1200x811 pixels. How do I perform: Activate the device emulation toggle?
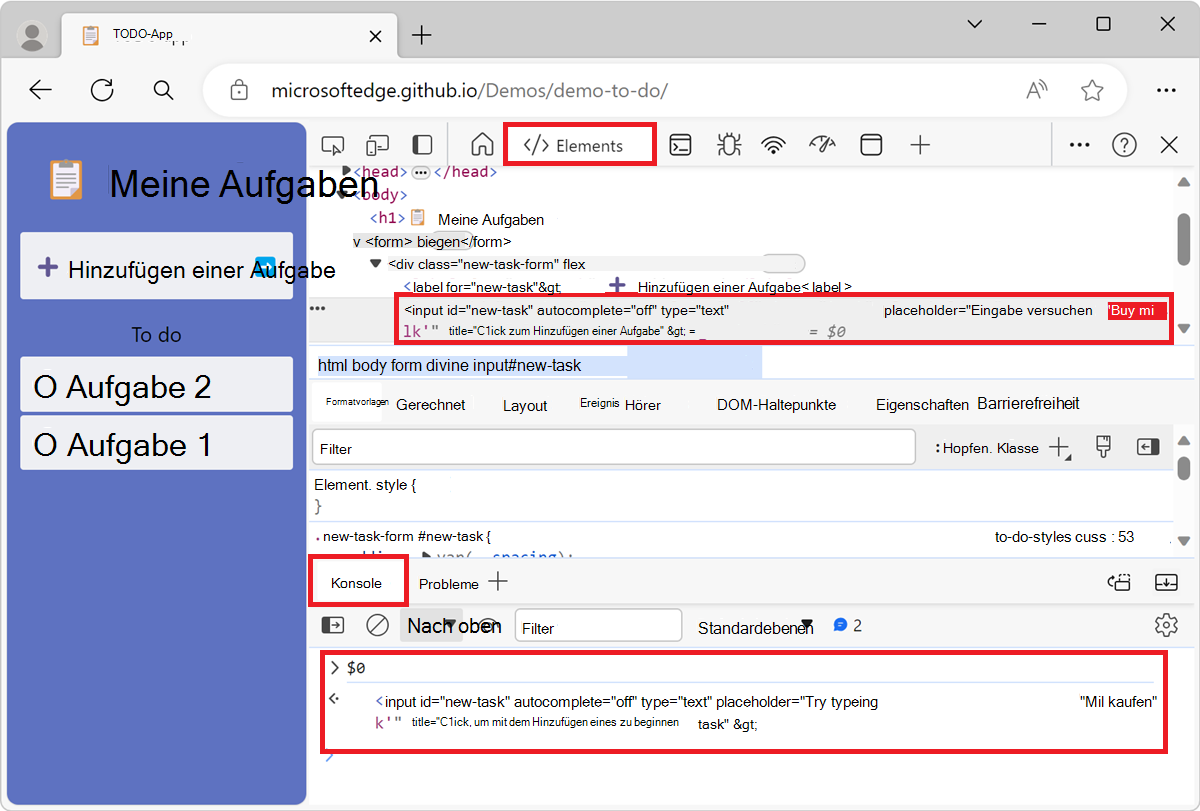pos(377,144)
